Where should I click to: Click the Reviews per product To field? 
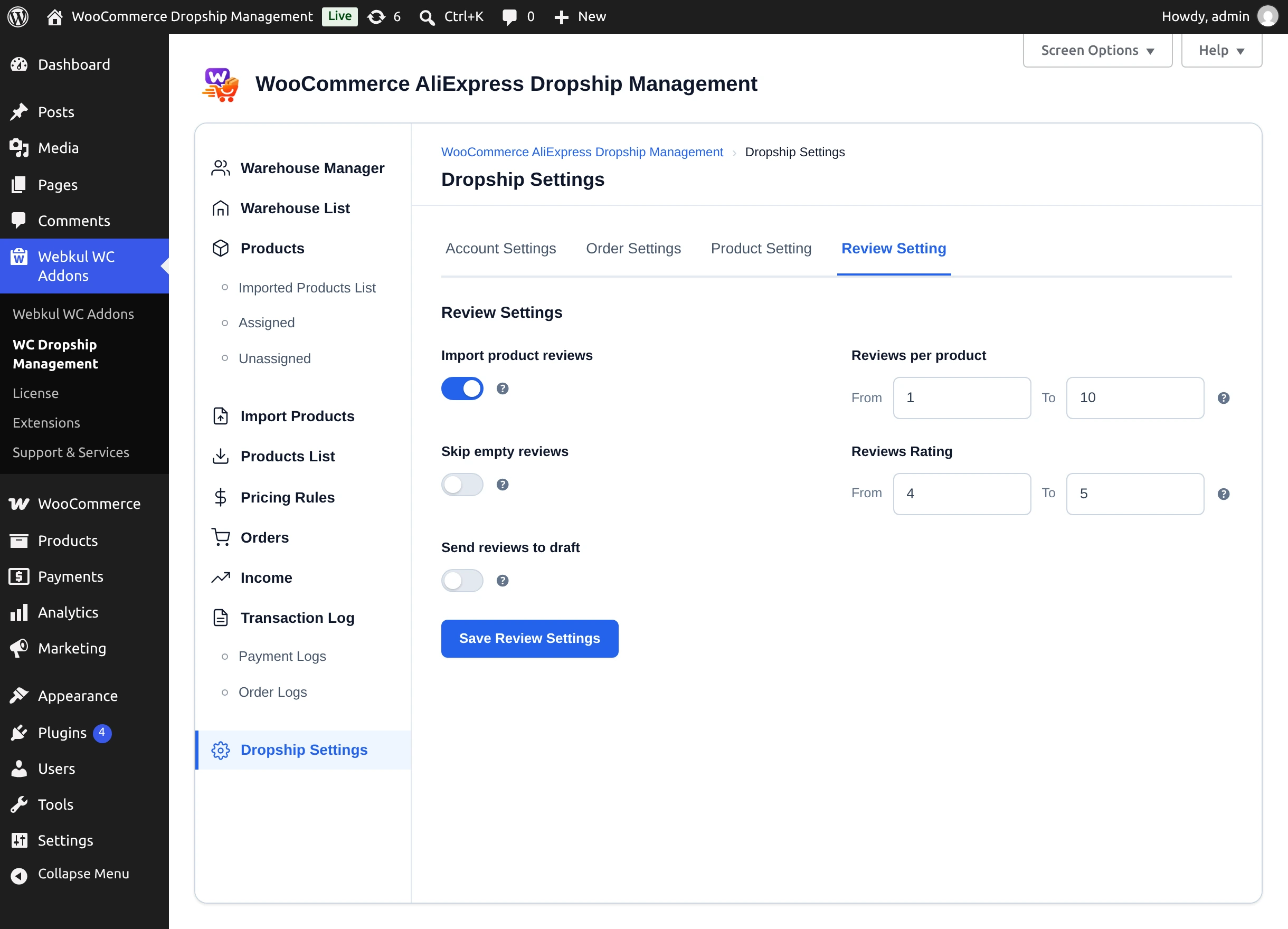click(1135, 398)
